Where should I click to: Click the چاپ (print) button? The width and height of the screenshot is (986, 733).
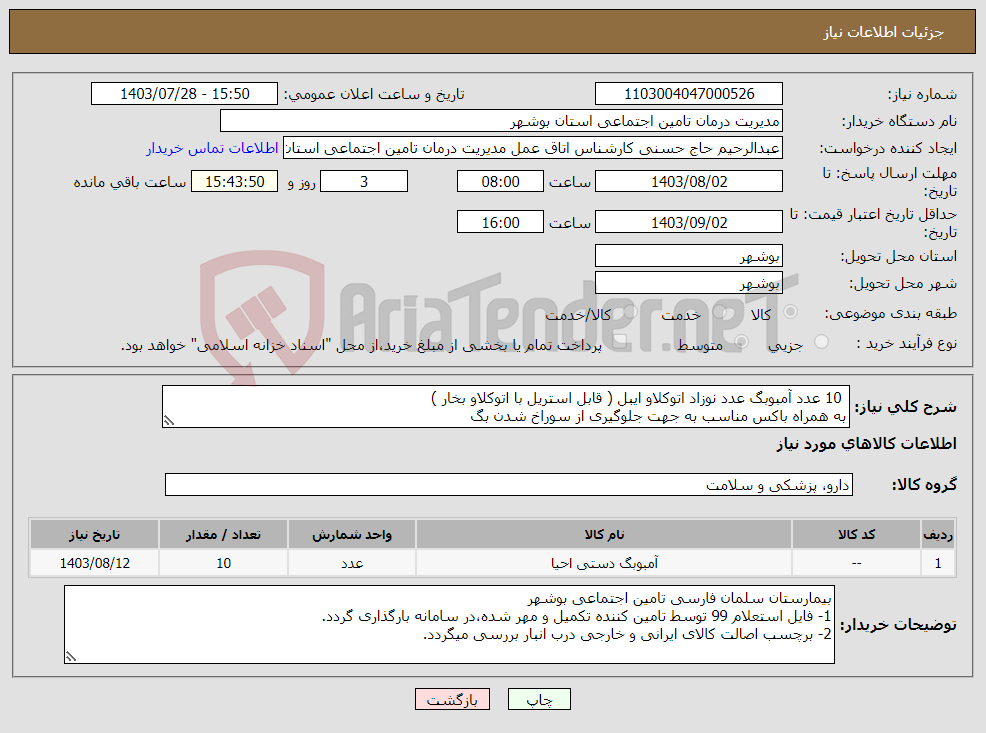tap(539, 699)
